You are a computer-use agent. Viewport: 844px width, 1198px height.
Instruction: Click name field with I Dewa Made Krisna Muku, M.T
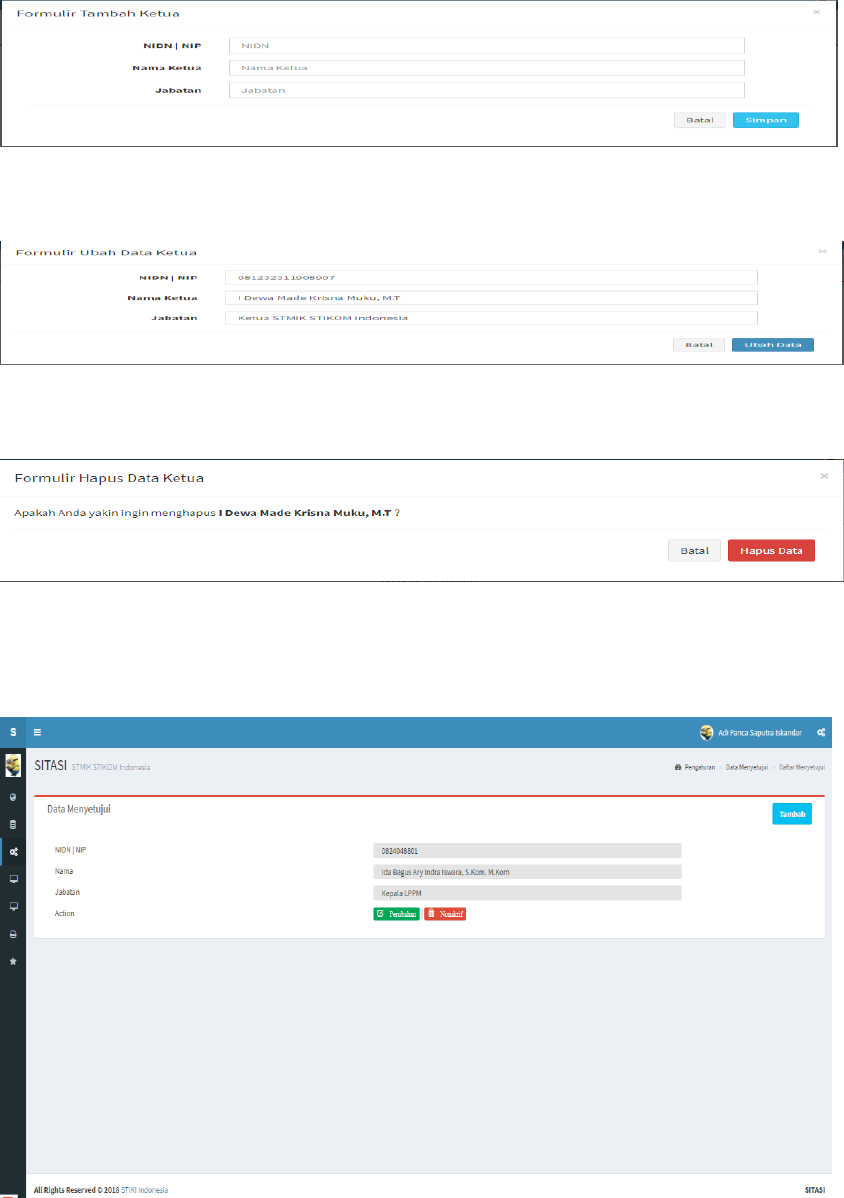(491, 298)
